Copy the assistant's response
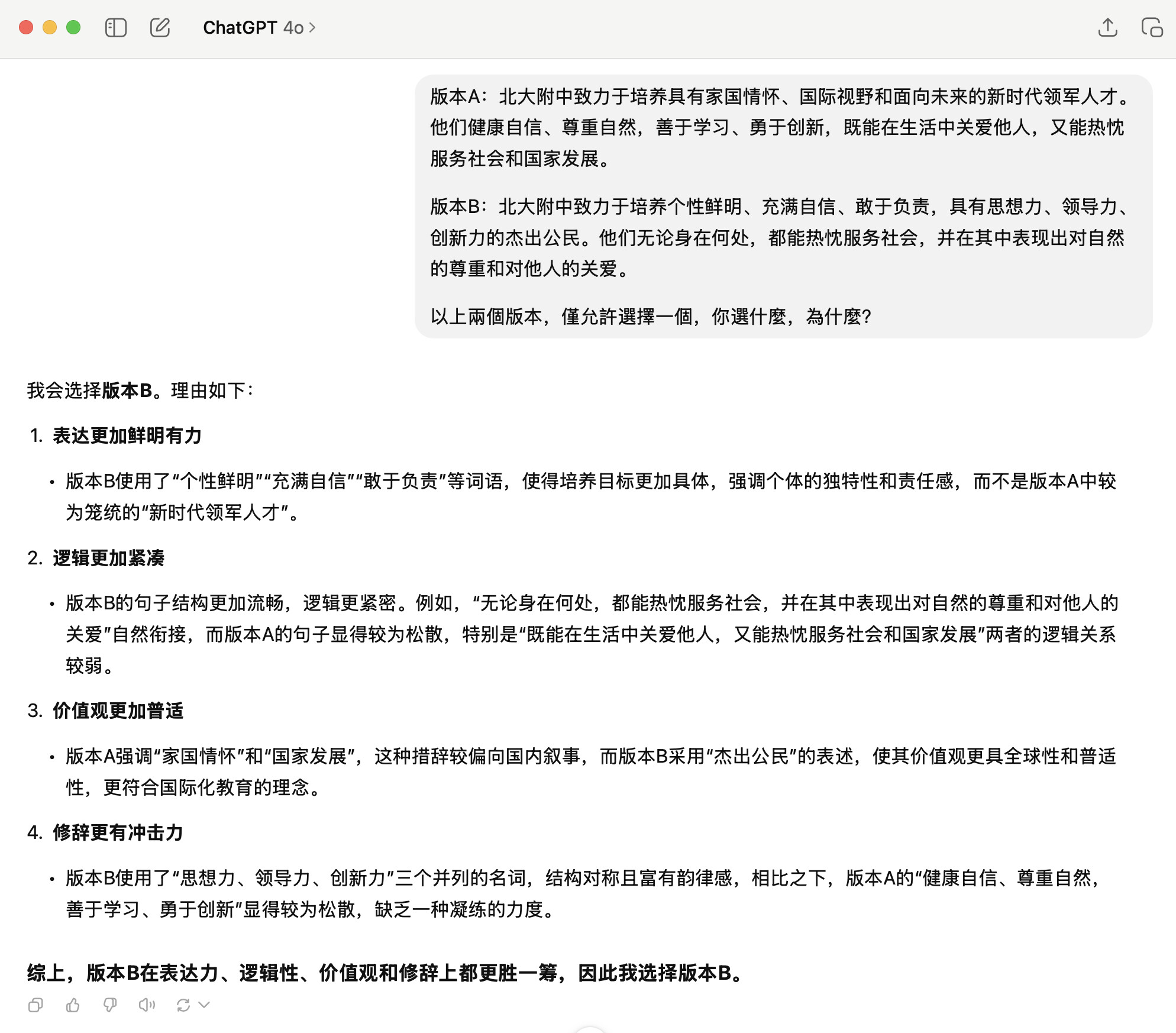This screenshot has width=1176, height=1033. (x=37, y=1004)
